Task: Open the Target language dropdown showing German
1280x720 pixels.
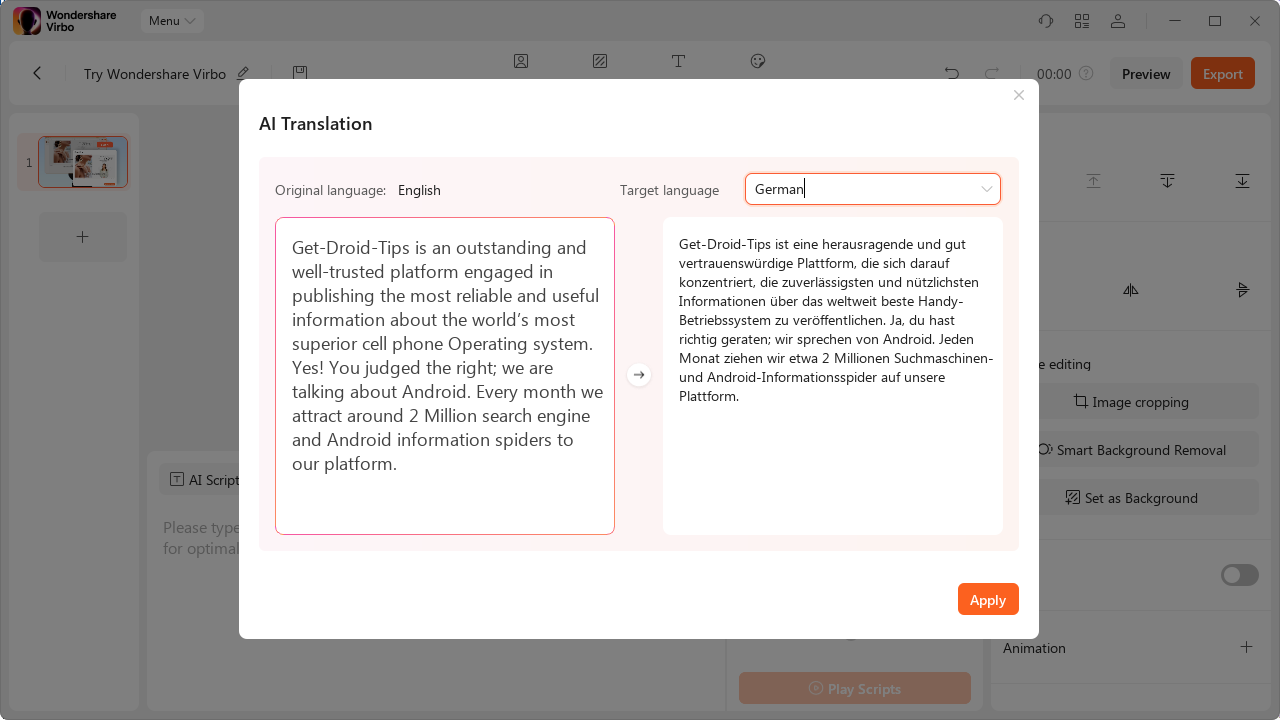Action: 873,189
